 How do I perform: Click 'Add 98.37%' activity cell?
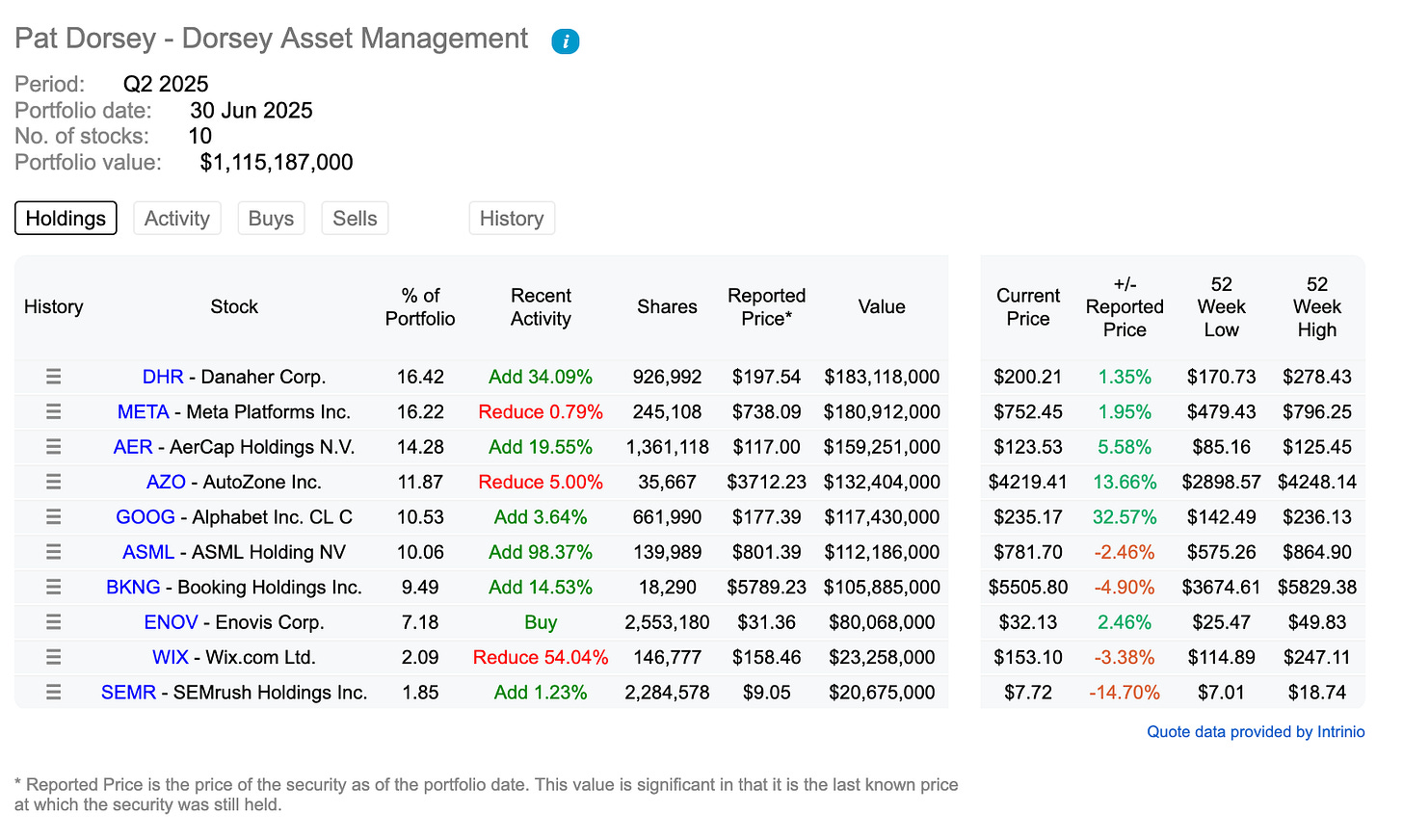coord(541,552)
